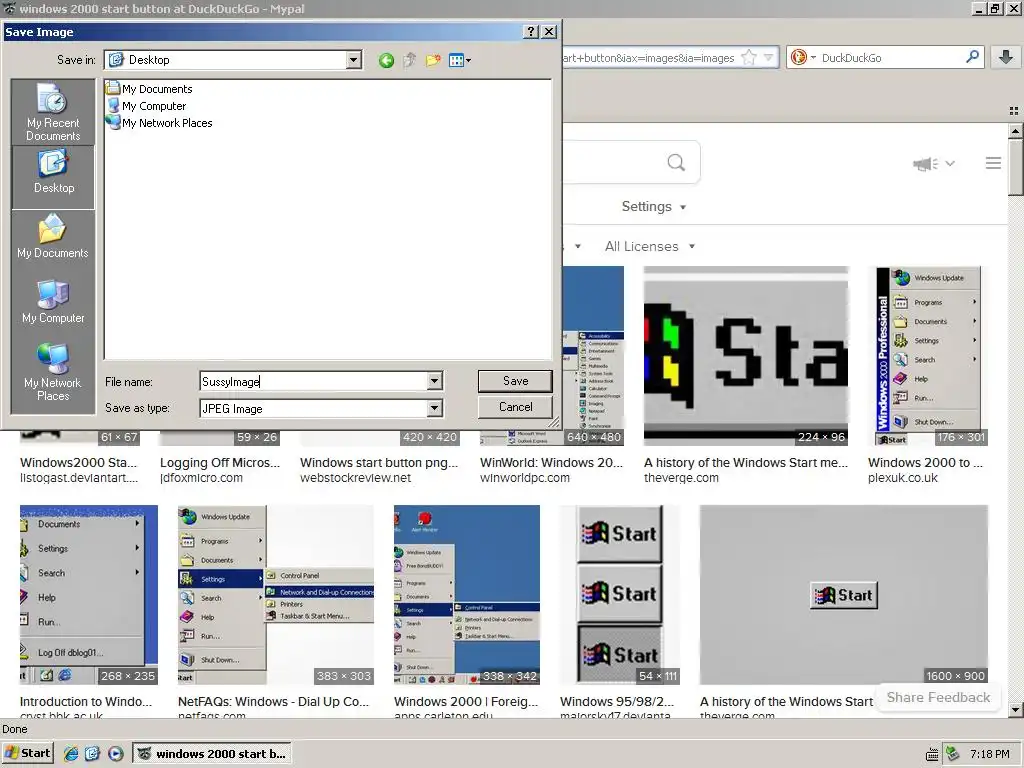Click the 7:18 PM taskbar clock
This screenshot has height=768, width=1024.
[x=989, y=754]
